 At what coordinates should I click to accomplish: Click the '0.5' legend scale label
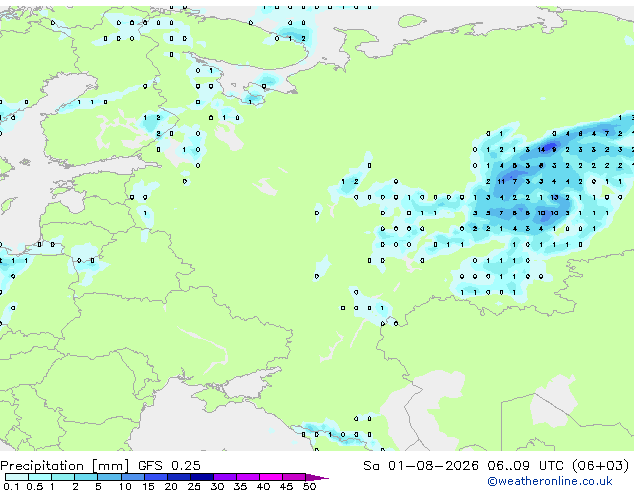pyautogui.click(x=34, y=486)
